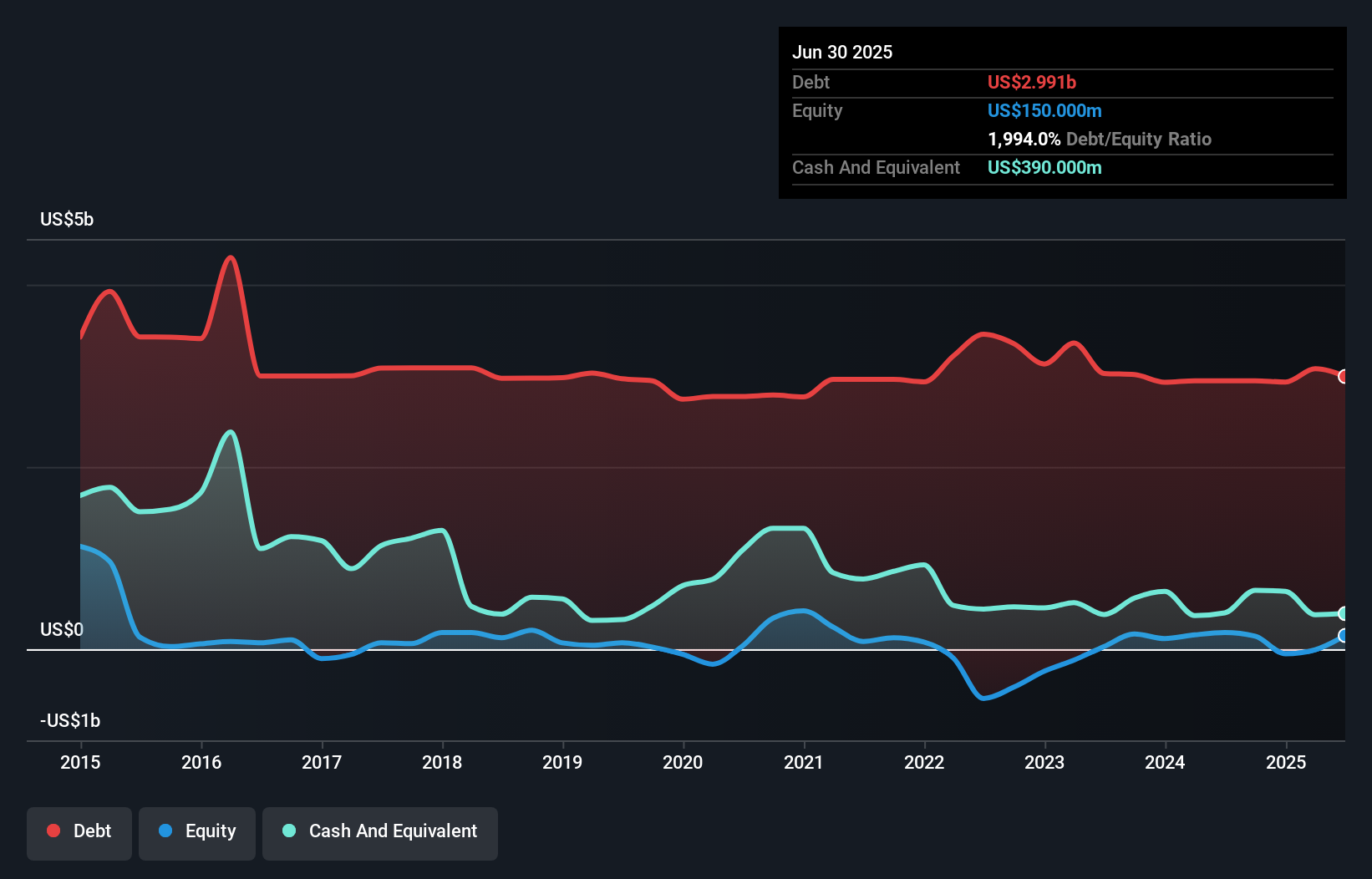Click the red Debt endpoint marker
Viewport: 1372px width, 879px height.
point(1343,377)
